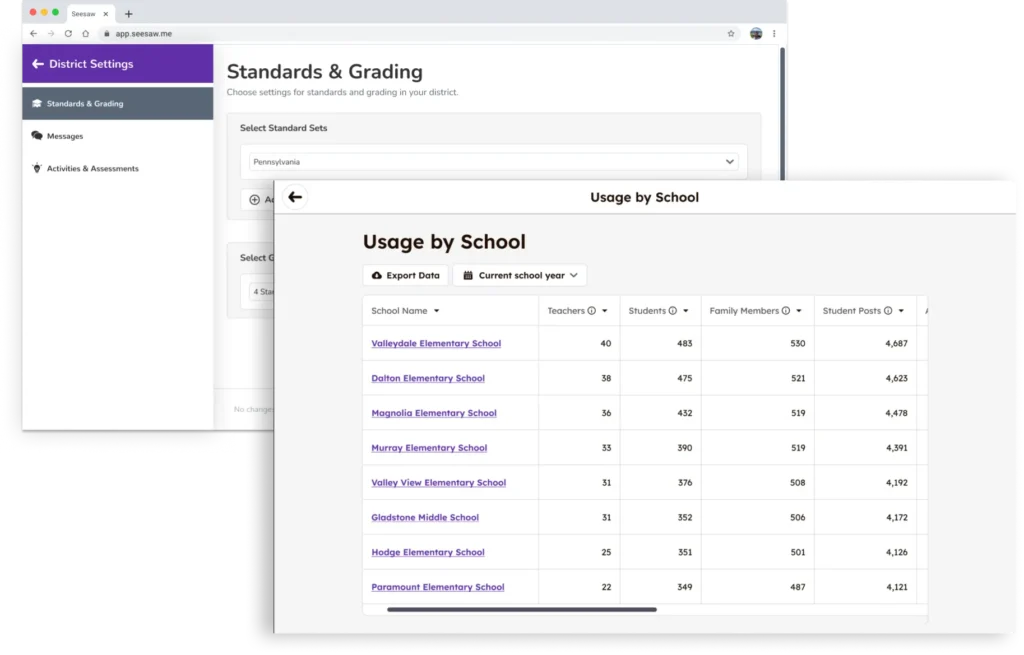The width and height of the screenshot is (1024, 655).
Task: Open Messages in the sidebar
Action: 118,136
